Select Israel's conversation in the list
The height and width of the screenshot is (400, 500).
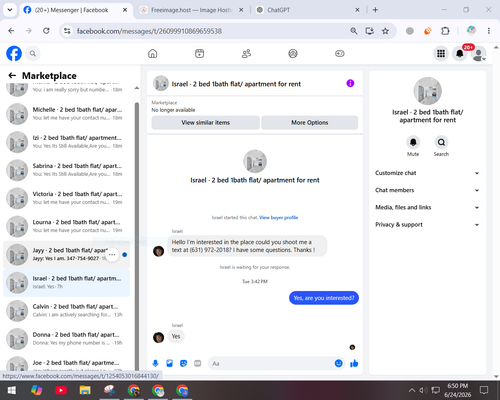point(67,282)
